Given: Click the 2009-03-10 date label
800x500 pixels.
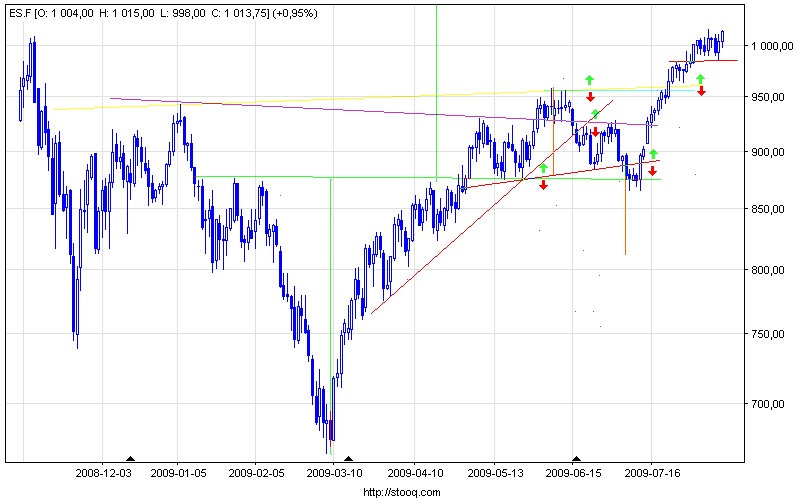Looking at the screenshot, I should point(334,473).
